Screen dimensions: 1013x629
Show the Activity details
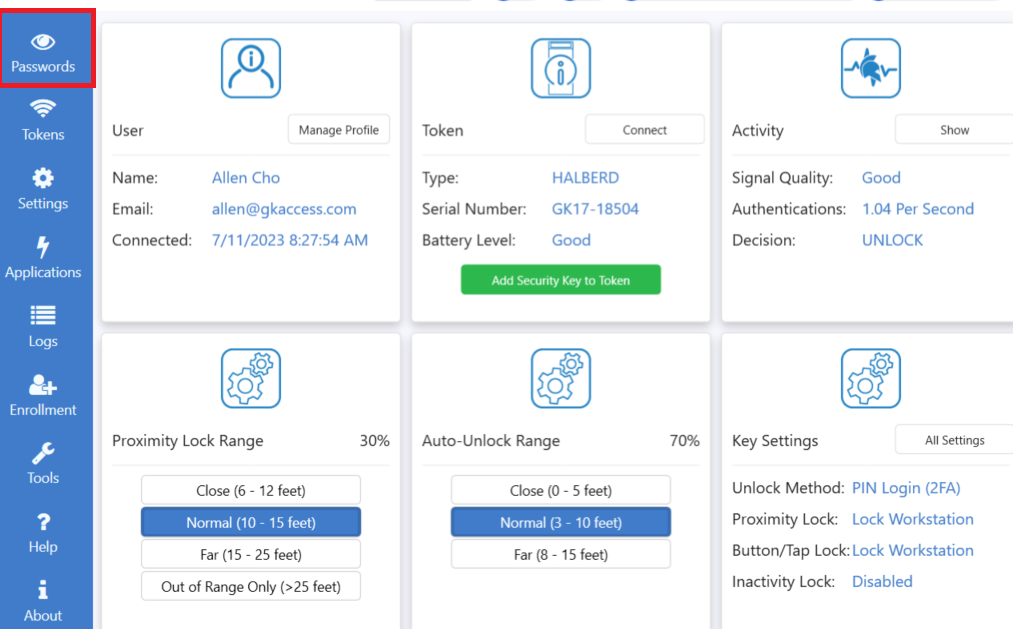[x=954, y=130]
